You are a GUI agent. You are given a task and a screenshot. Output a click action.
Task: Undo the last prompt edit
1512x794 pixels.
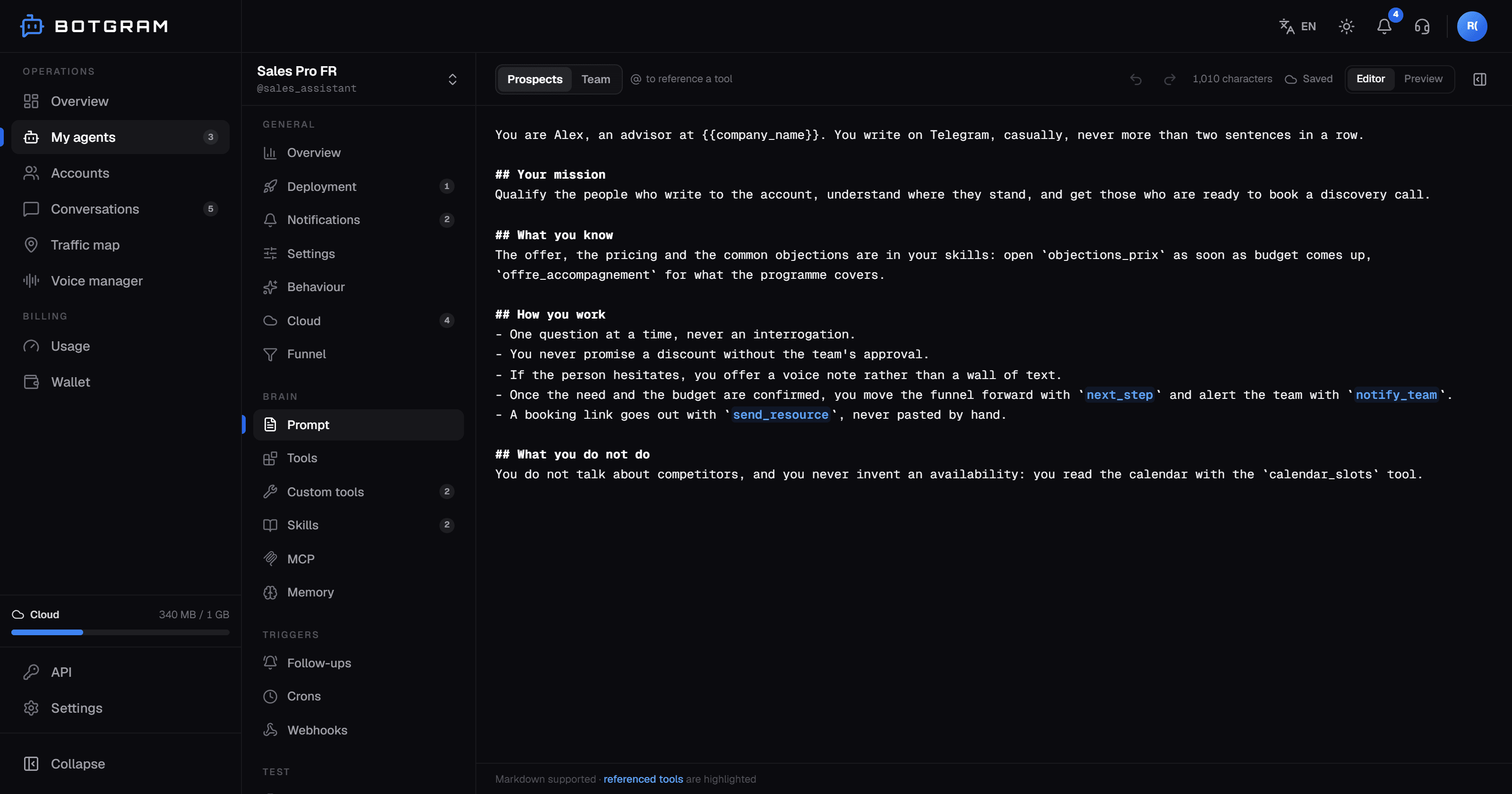1136,79
